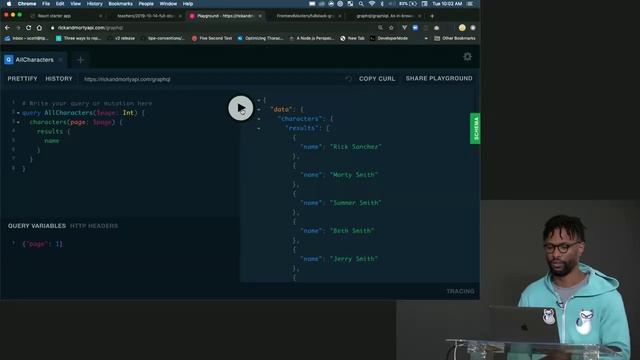
Task: Open a new Chrome tab with plus
Action: (432, 16)
